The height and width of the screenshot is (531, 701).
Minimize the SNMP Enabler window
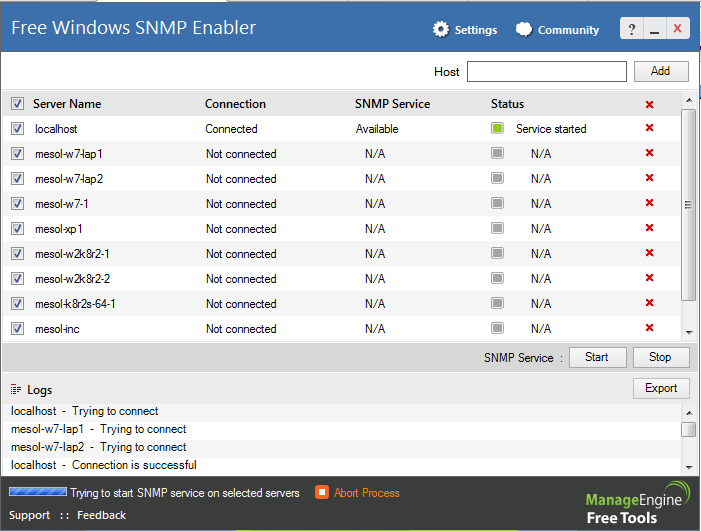coord(655,29)
